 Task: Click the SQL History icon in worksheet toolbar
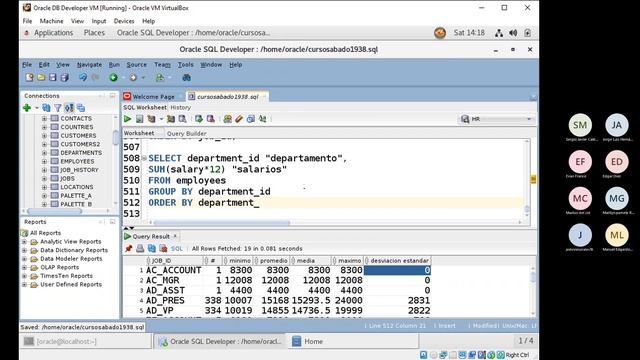pyautogui.click(x=251, y=119)
